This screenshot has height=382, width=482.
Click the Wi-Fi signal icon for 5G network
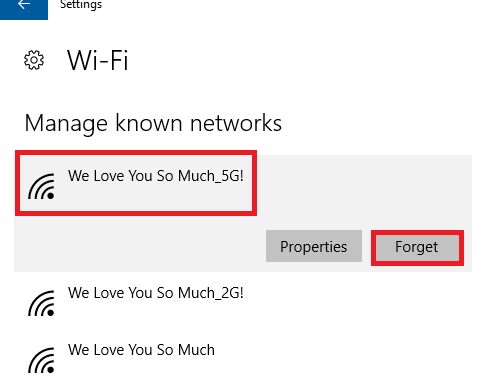[41, 186]
